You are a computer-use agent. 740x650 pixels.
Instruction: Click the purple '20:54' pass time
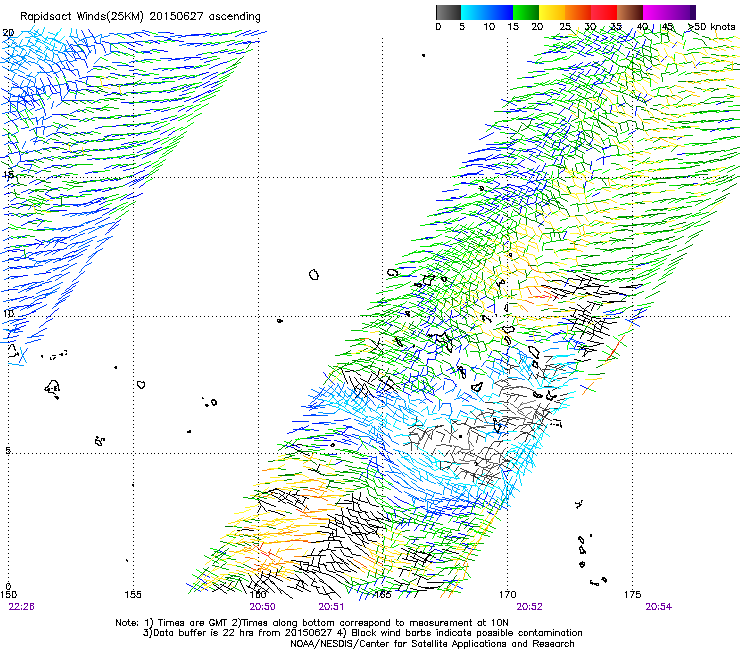click(x=659, y=607)
